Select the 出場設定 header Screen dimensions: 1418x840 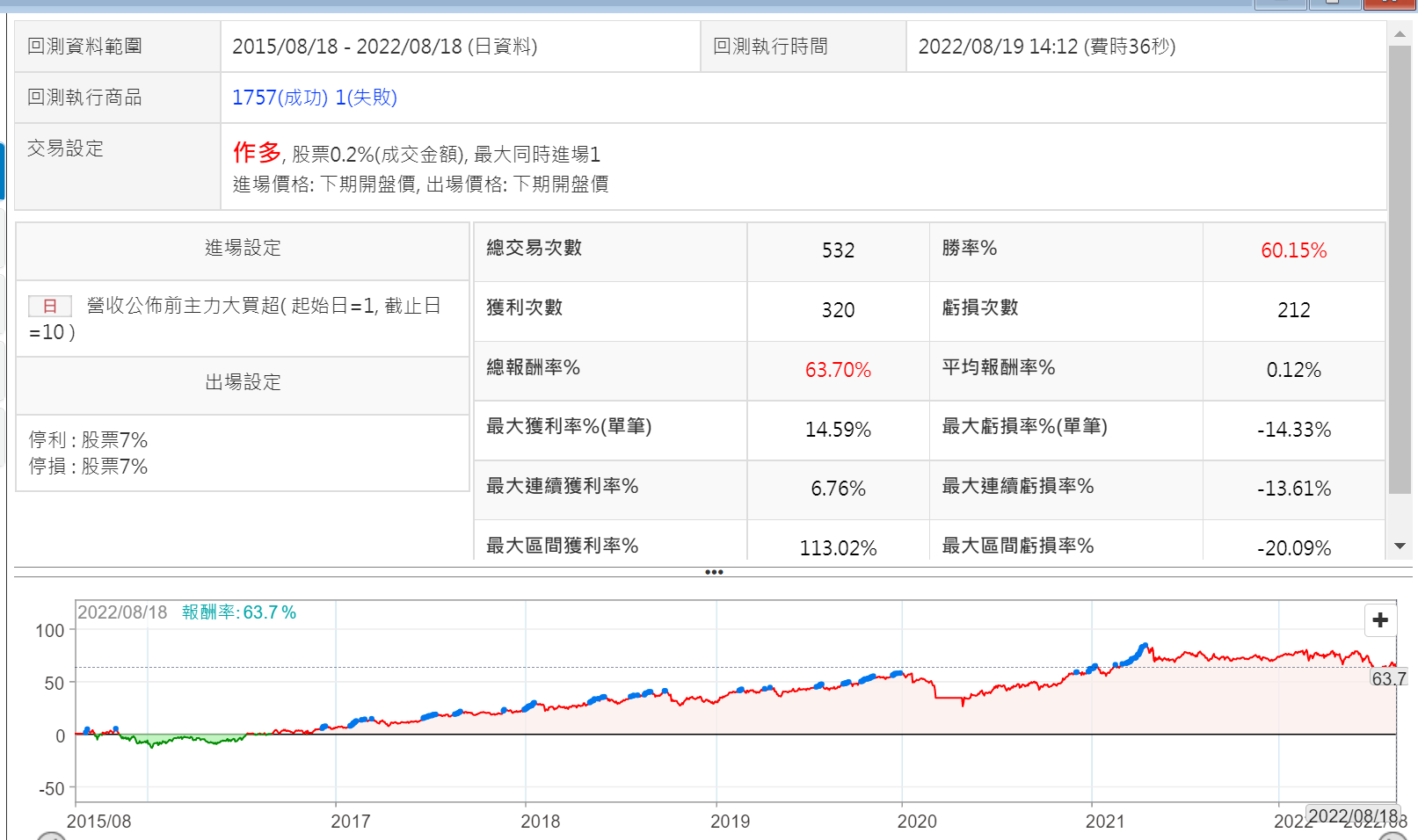click(x=243, y=382)
